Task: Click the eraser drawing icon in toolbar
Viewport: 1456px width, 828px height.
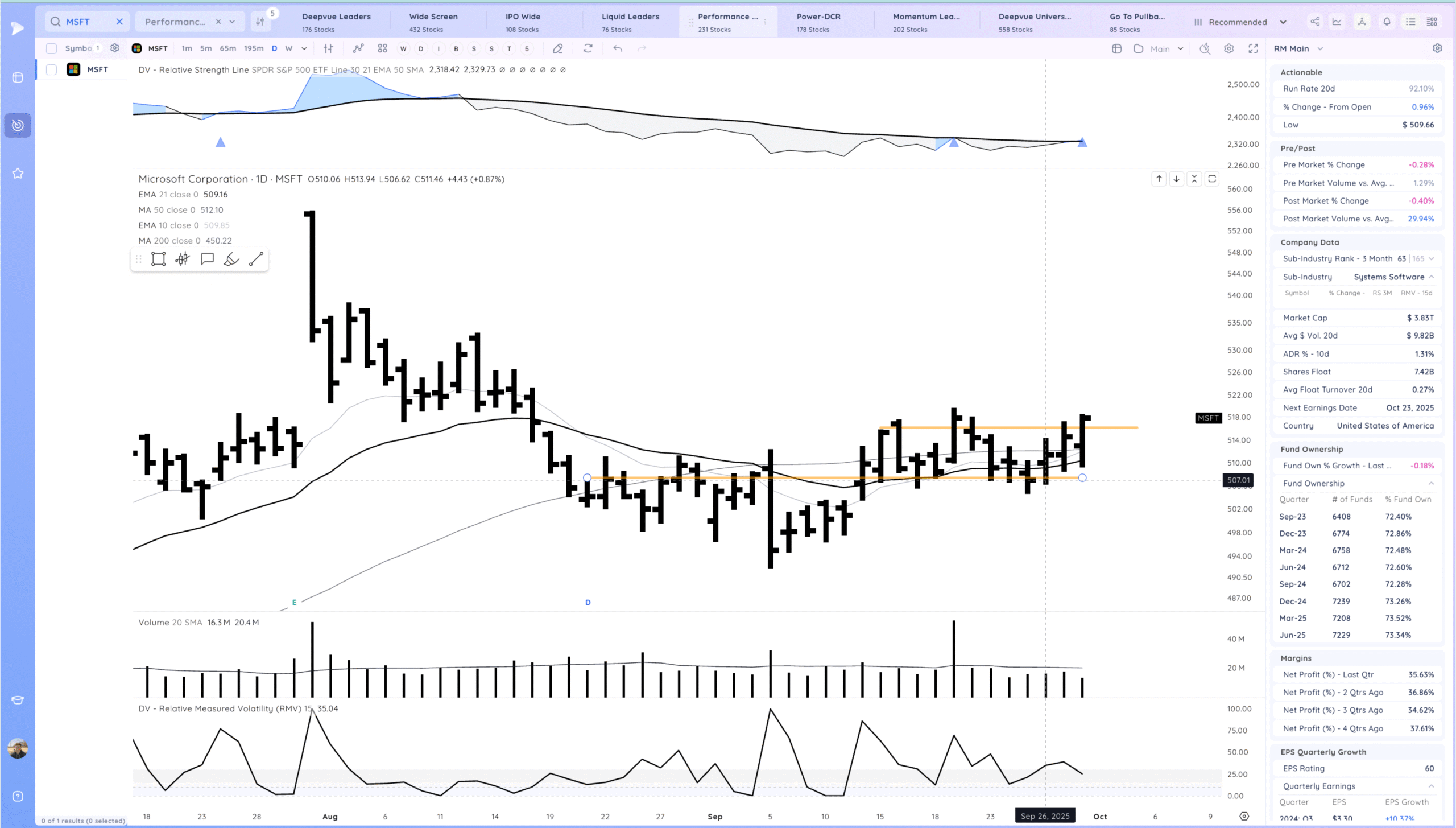Action: (557, 49)
